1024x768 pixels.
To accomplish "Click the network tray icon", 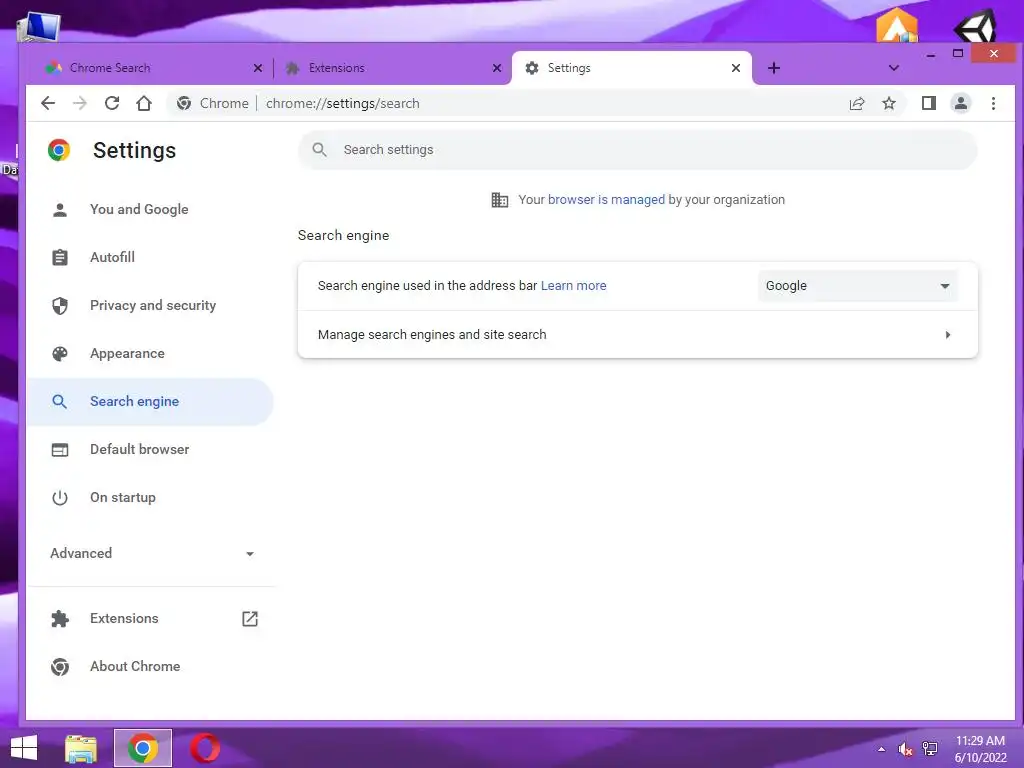I will [x=929, y=749].
